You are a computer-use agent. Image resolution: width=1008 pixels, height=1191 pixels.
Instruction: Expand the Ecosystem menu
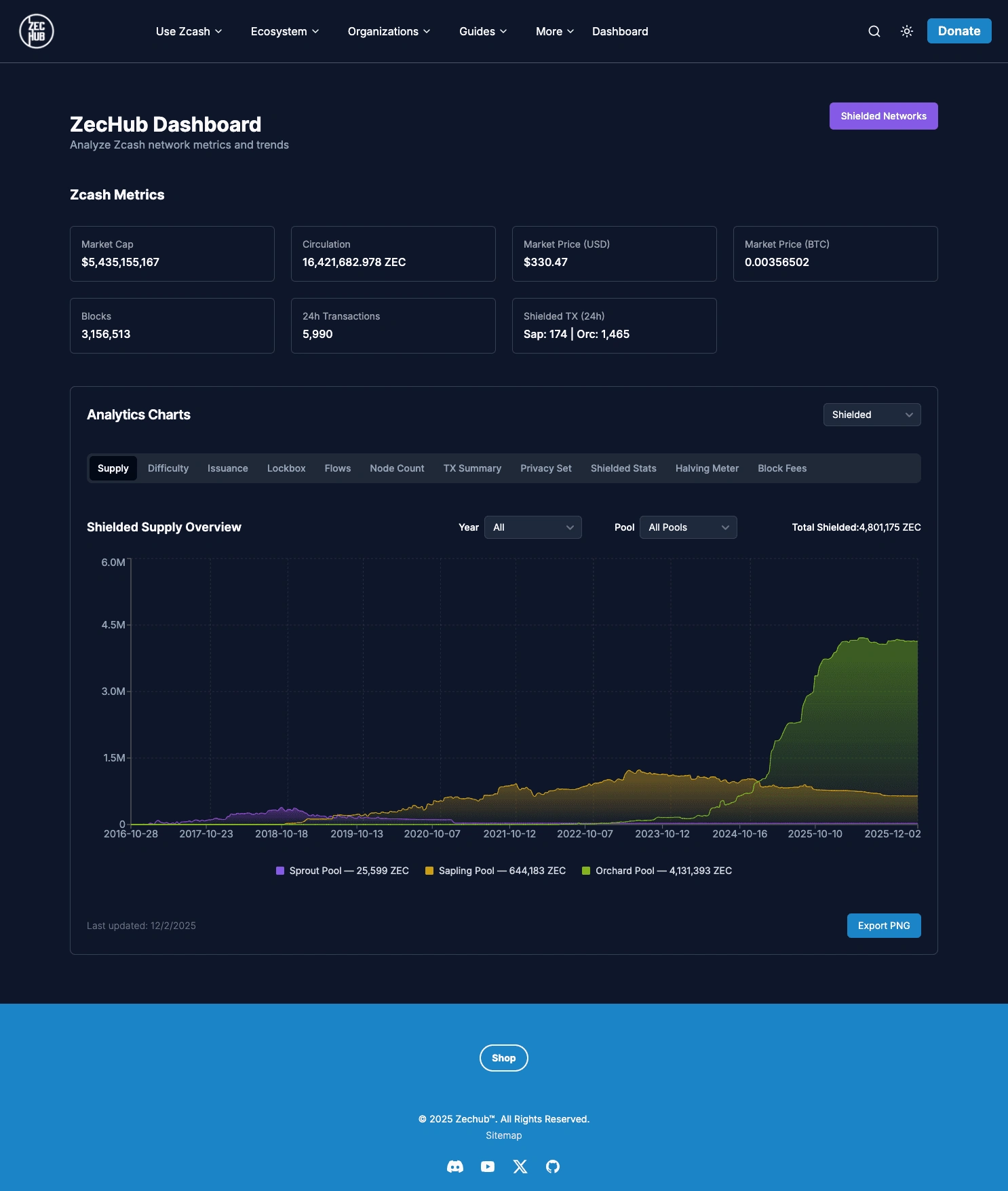(285, 31)
